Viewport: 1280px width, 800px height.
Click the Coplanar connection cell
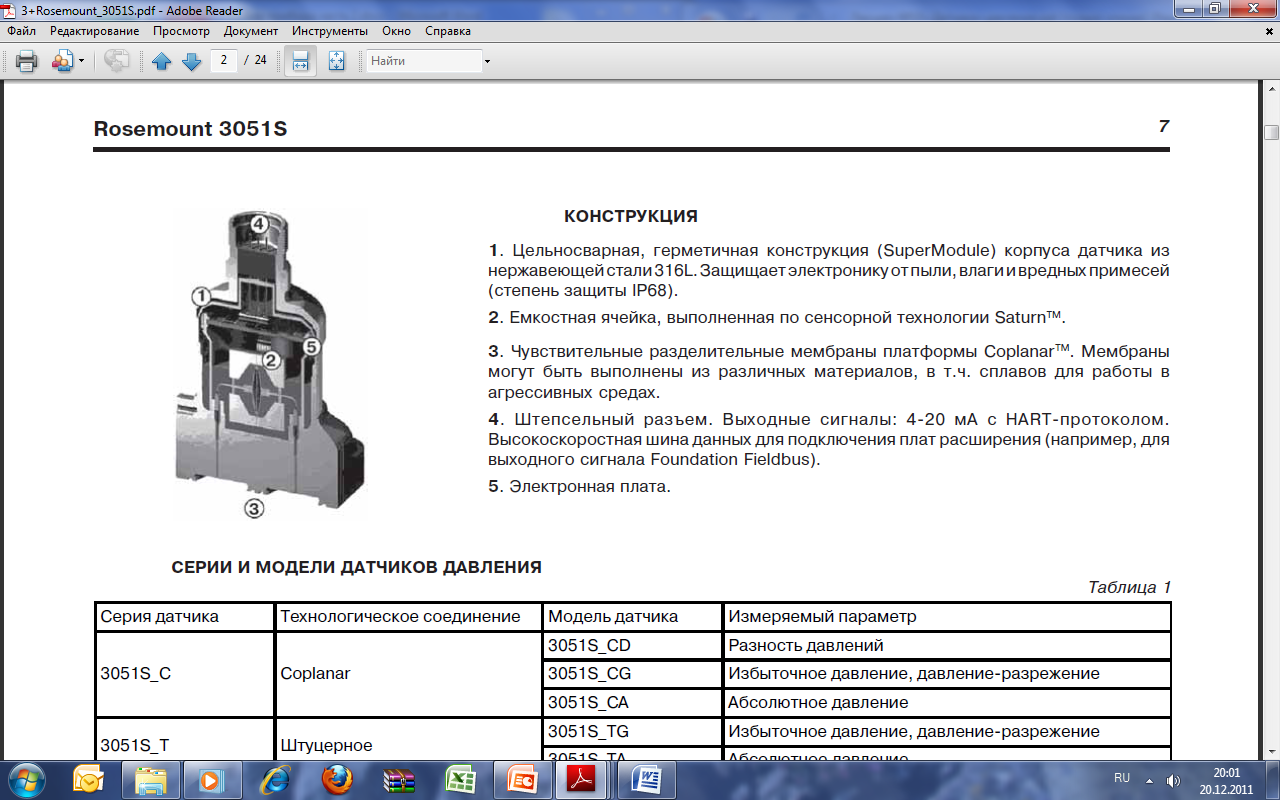pos(408,674)
